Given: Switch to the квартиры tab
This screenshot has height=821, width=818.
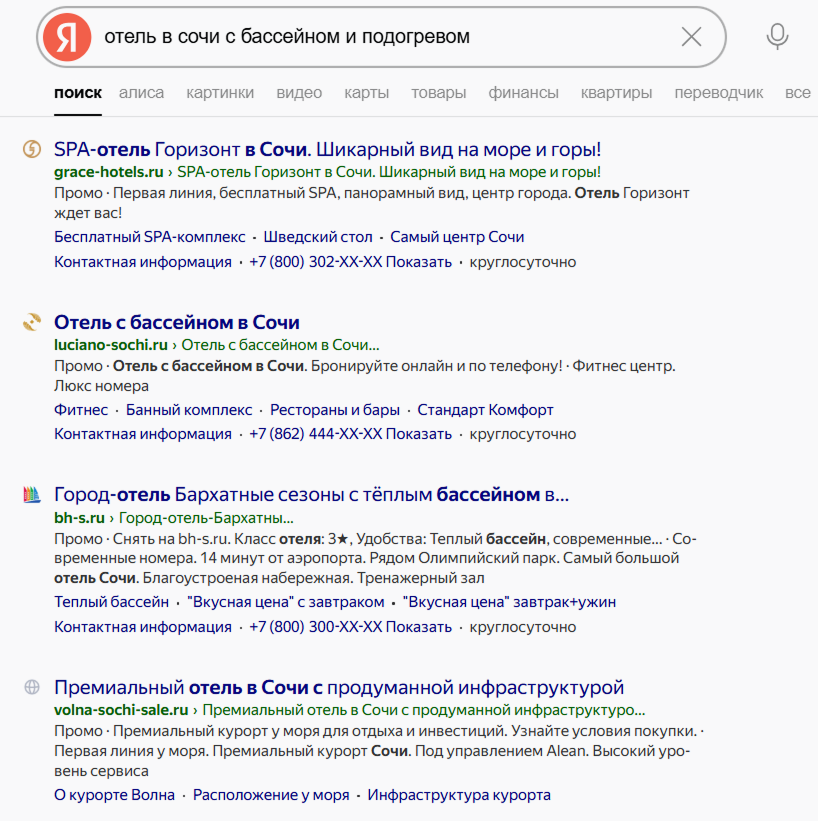Looking at the screenshot, I should (616, 93).
